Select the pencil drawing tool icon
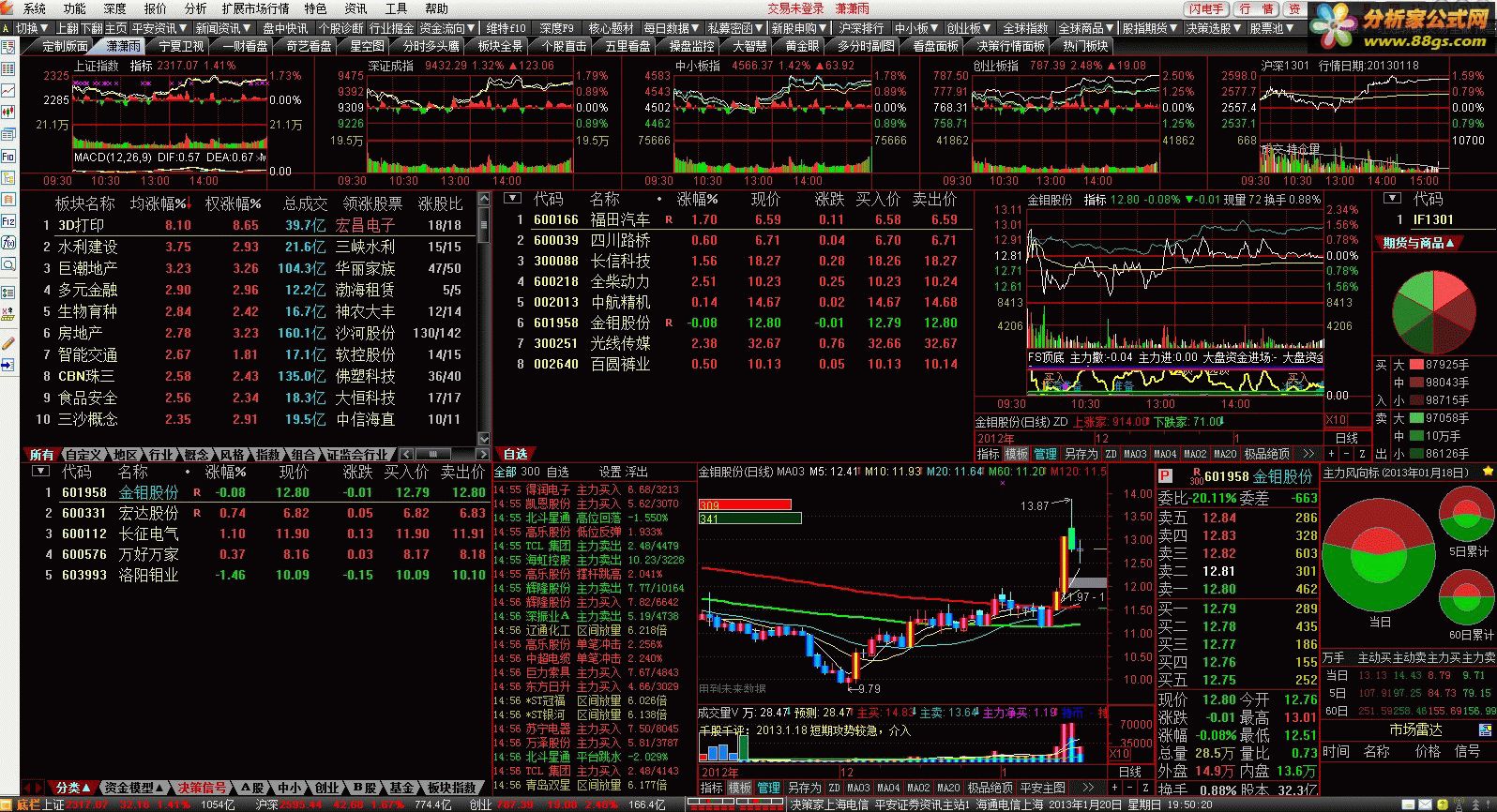The height and width of the screenshot is (812, 1497). pos(8,343)
